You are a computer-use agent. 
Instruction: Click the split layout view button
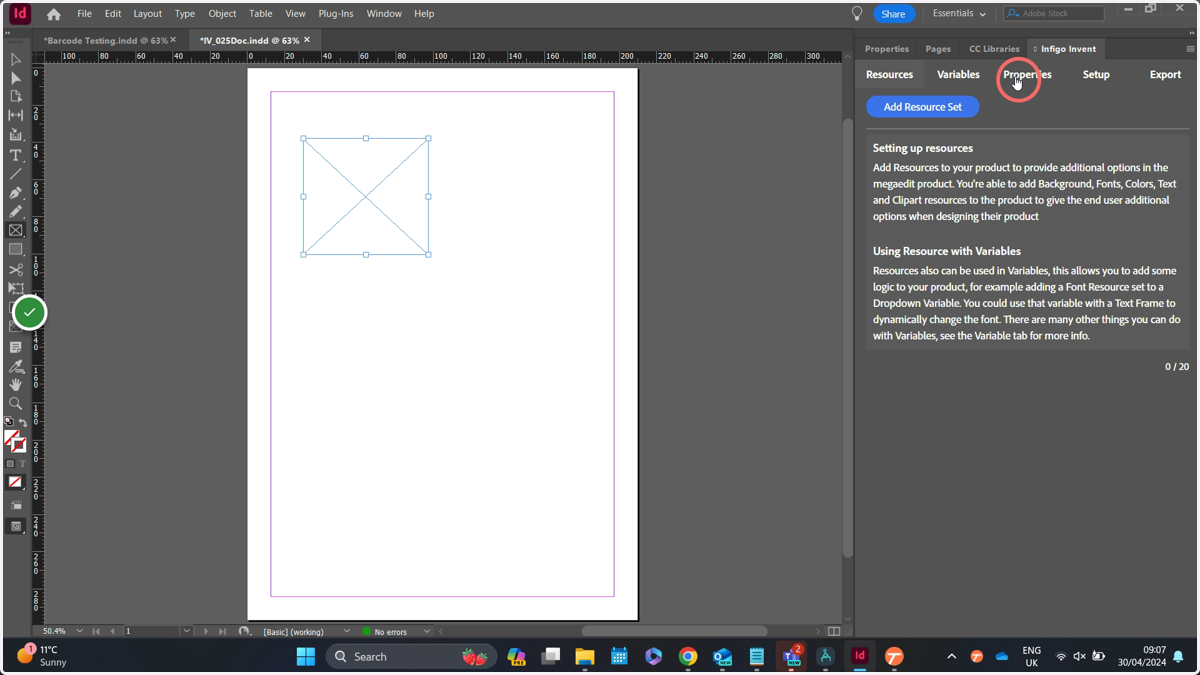tap(834, 632)
